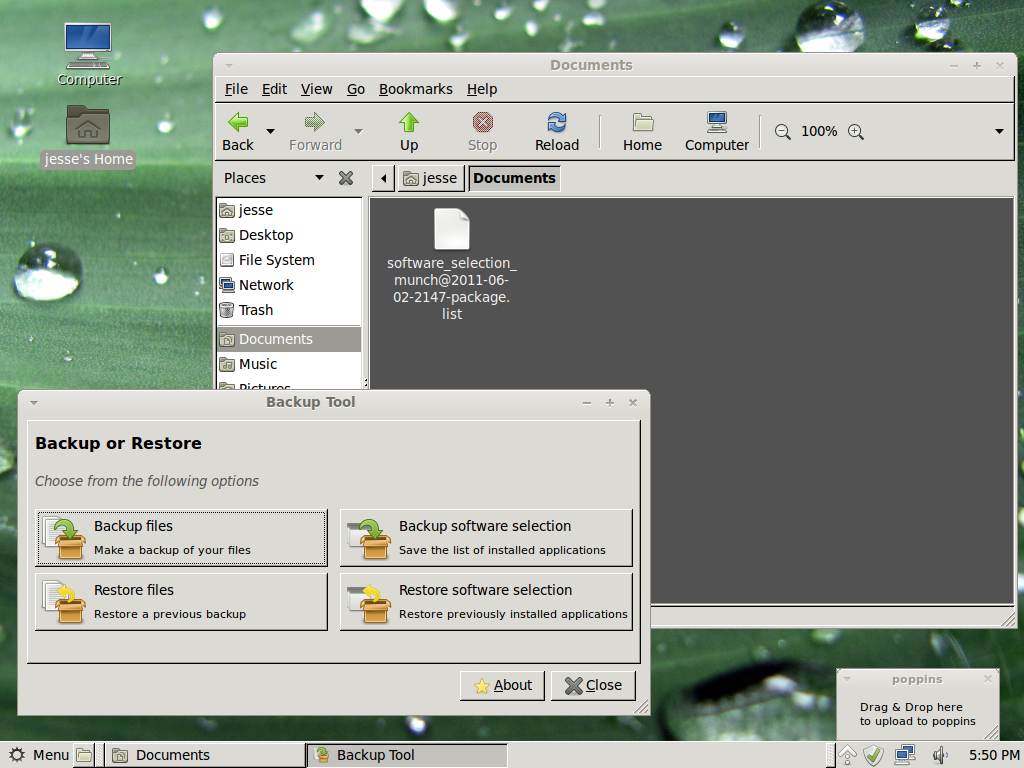Image resolution: width=1024 pixels, height=768 pixels.
Task: Go Up one folder level
Action: point(409,132)
